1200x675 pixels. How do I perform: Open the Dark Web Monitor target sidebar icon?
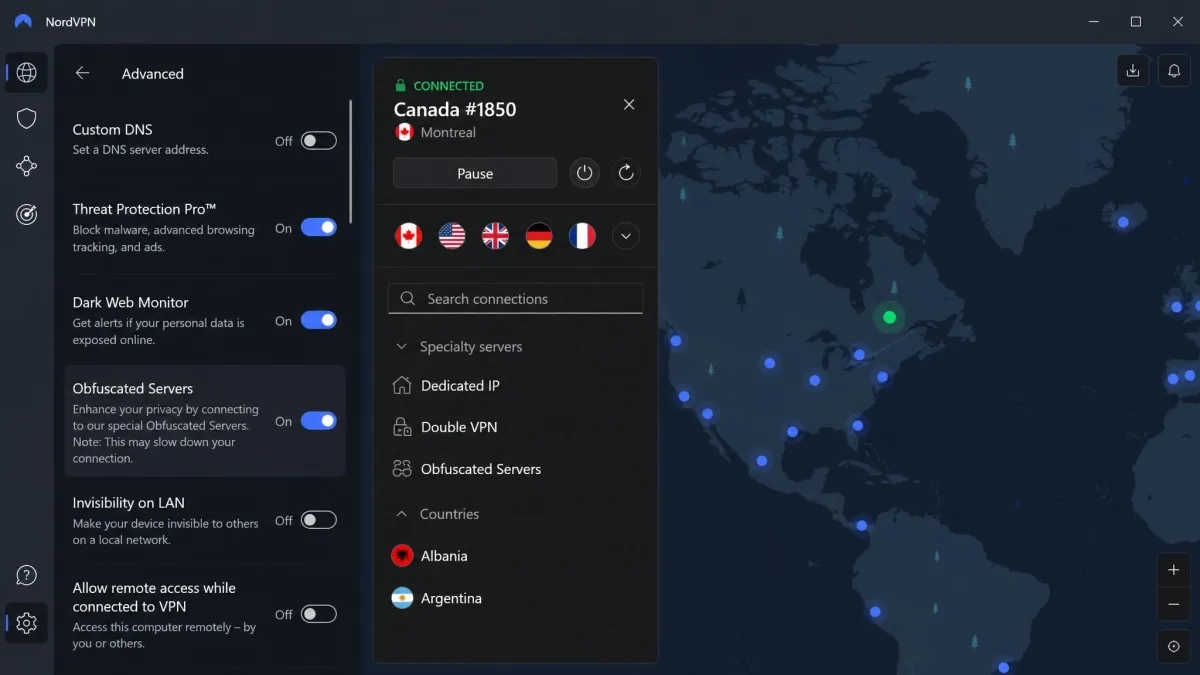(27, 213)
